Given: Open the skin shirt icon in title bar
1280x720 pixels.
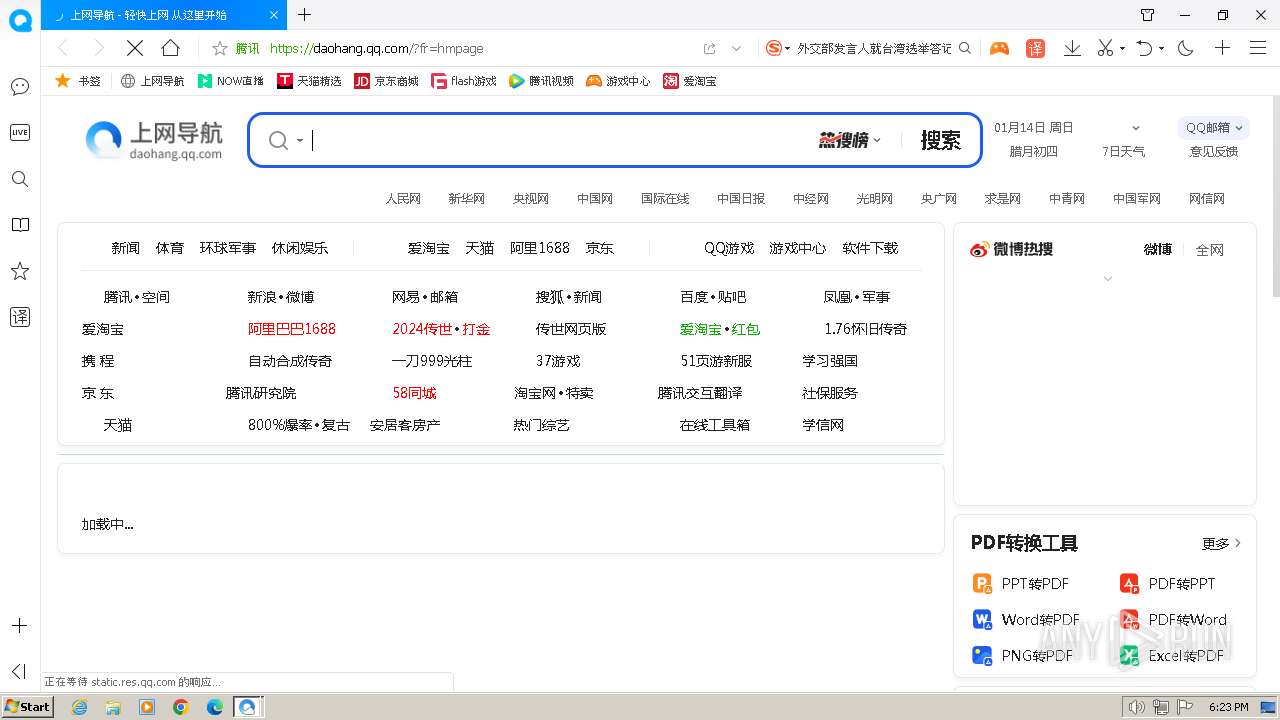Looking at the screenshot, I should tap(1147, 15).
